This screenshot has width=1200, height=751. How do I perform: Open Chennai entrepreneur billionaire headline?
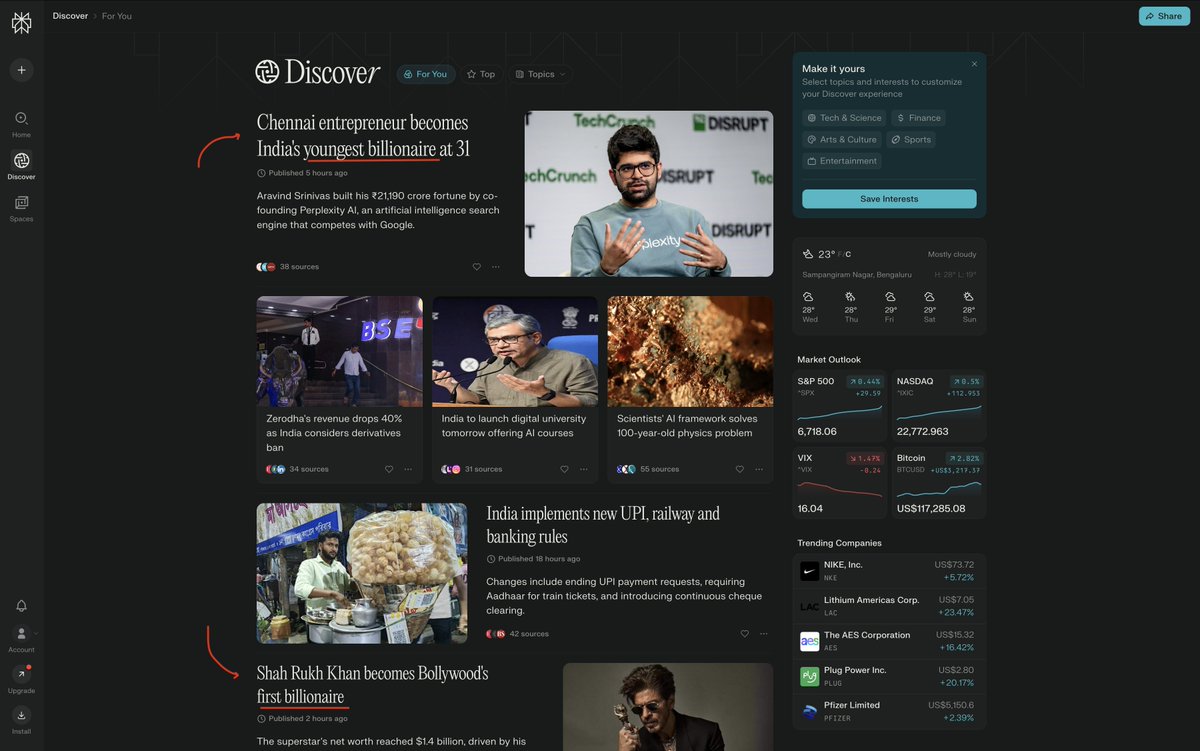[x=363, y=136]
